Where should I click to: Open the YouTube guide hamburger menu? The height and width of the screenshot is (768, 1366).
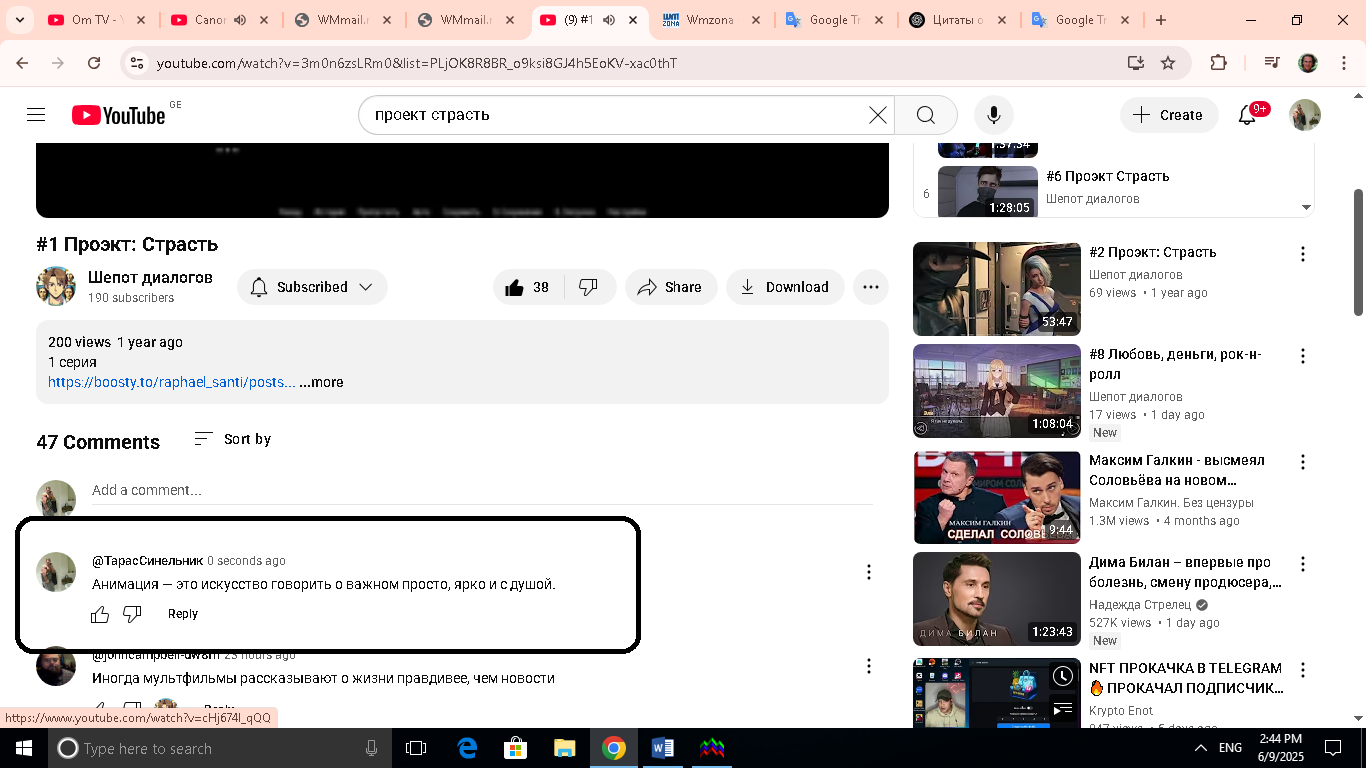[36, 115]
